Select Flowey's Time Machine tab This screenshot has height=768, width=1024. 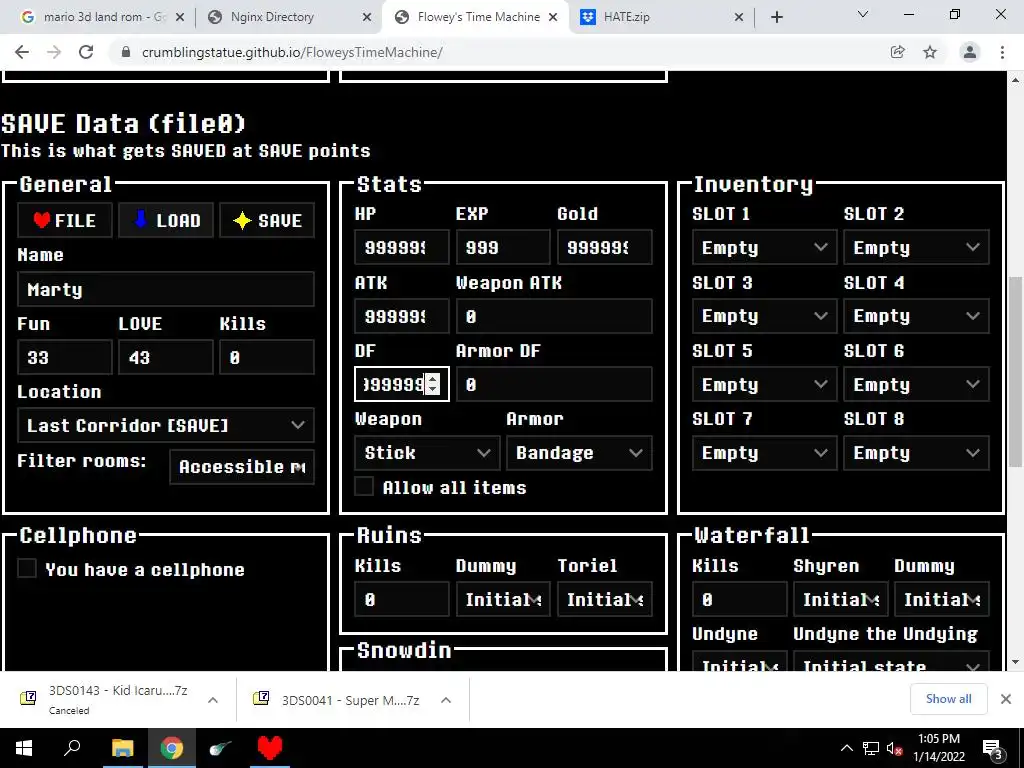tap(475, 17)
